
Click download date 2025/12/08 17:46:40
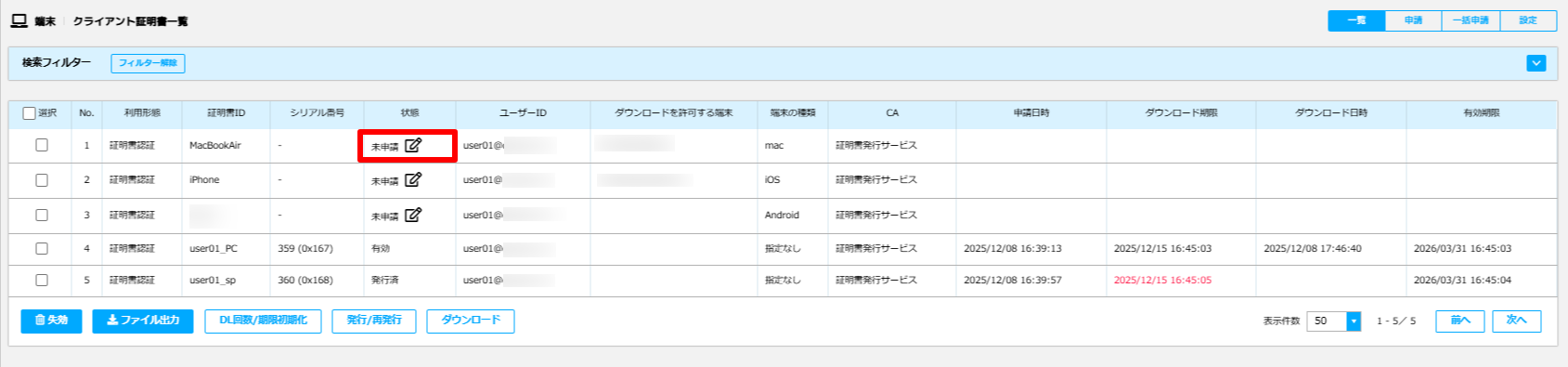(1313, 249)
